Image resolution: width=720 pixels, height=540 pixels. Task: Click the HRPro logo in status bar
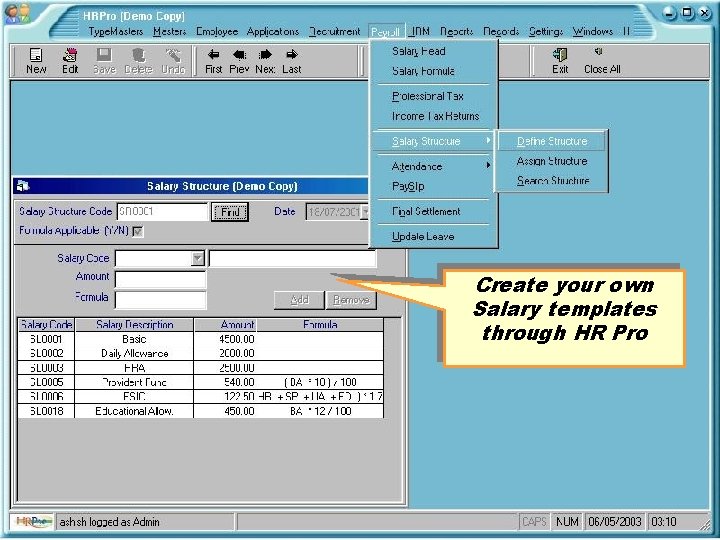click(34, 522)
